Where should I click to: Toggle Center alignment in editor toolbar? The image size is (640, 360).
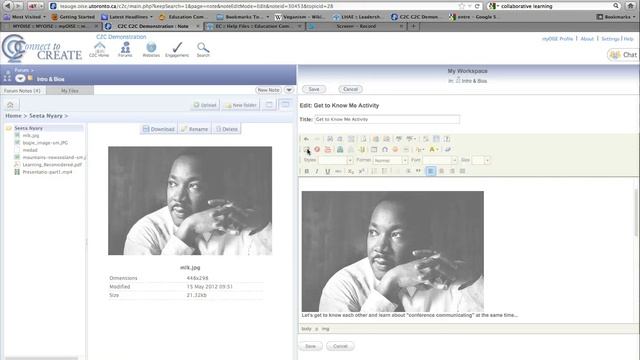pyautogui.click(x=441, y=171)
